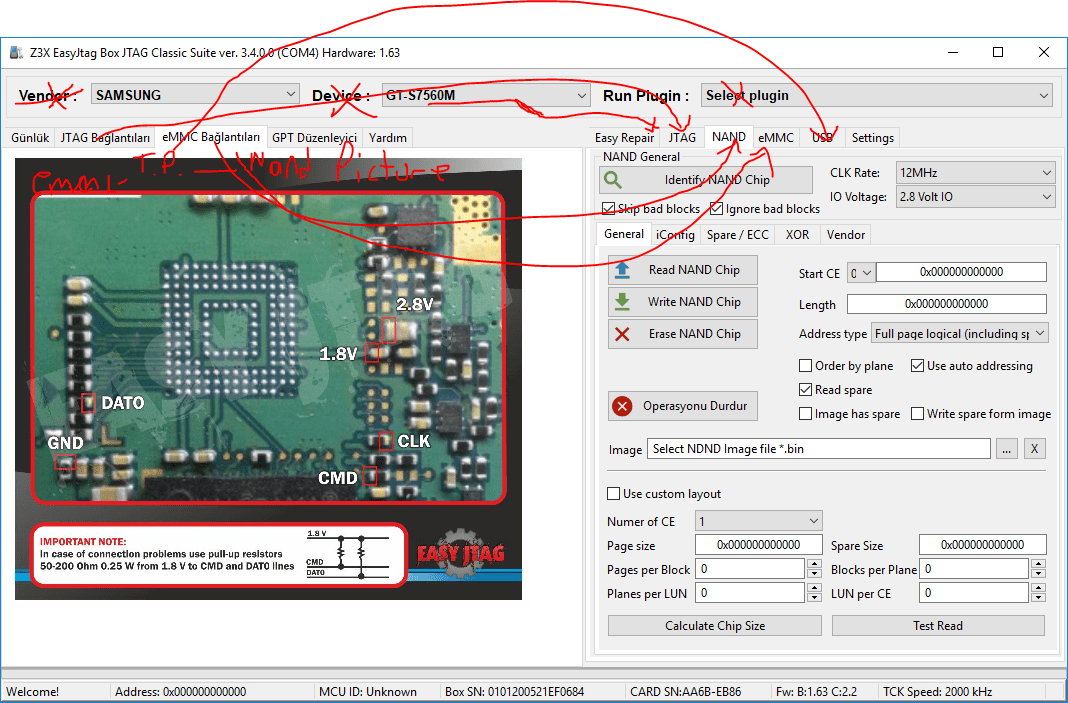
Task: Click the Test Read button
Action: pos(938,626)
